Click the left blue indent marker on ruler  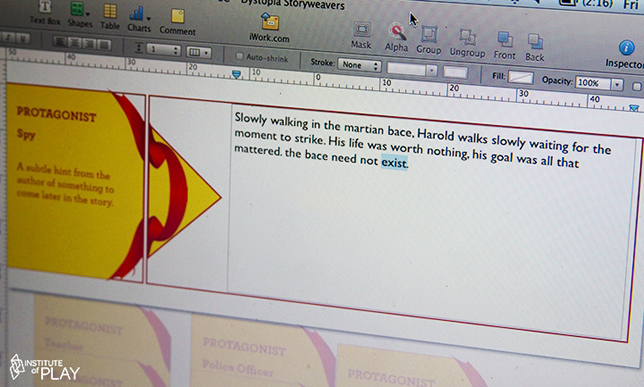point(236,74)
